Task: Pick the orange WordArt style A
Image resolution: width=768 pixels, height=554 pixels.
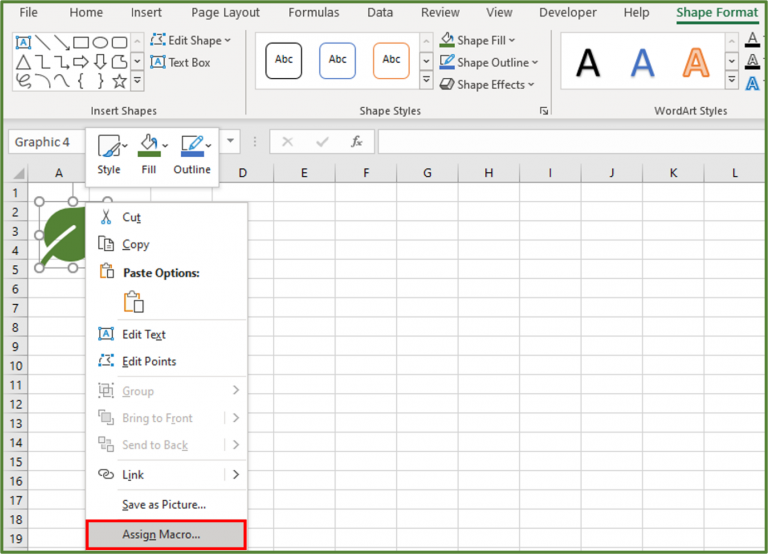Action: 695,62
